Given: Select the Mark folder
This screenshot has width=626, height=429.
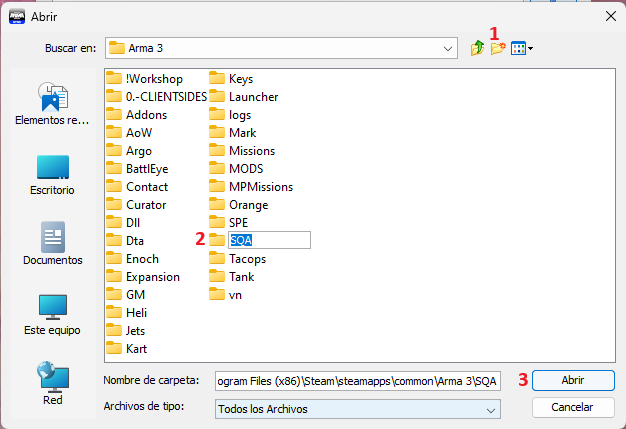Looking at the screenshot, I should tap(233, 133).
